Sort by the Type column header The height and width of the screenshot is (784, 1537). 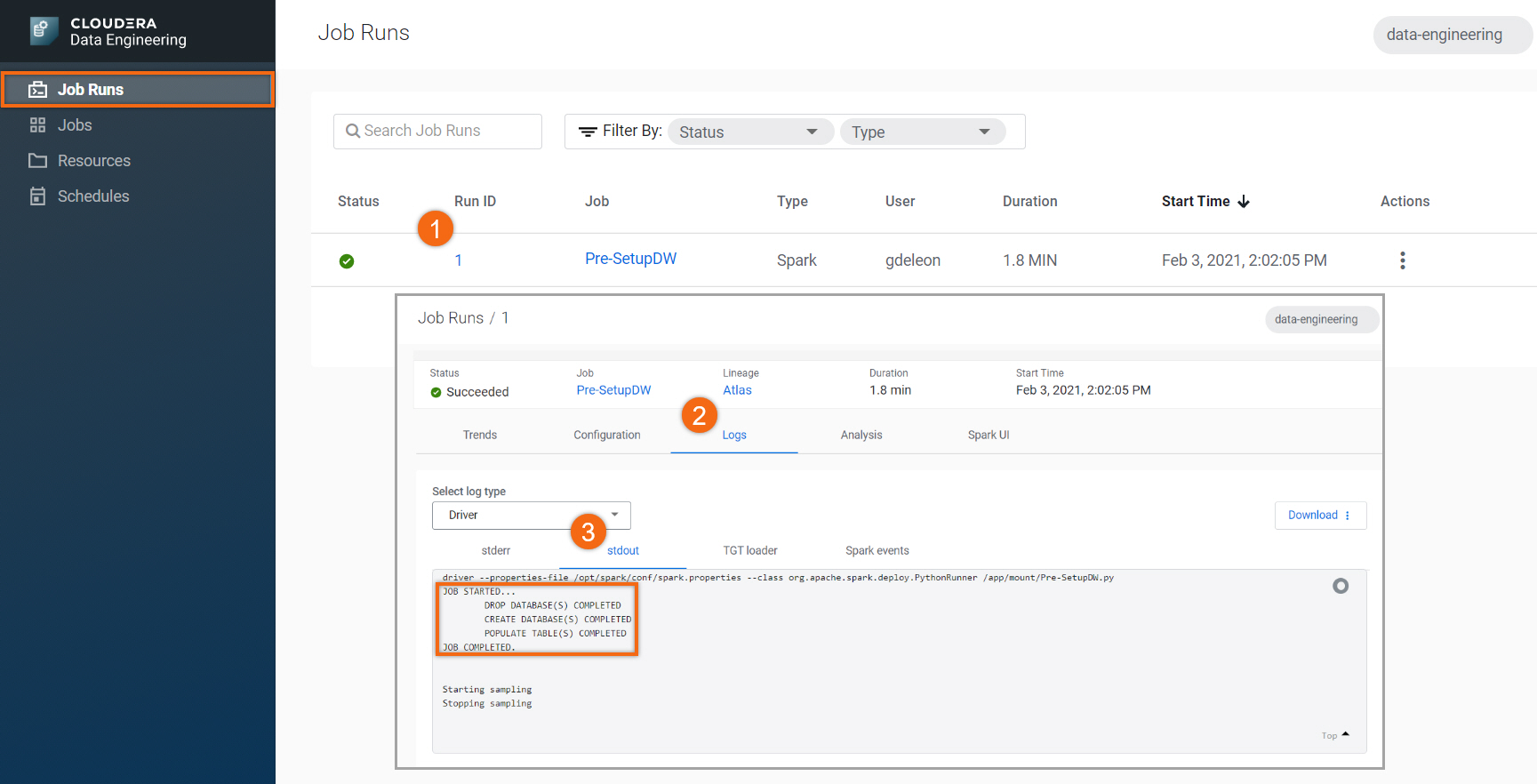[x=792, y=202]
